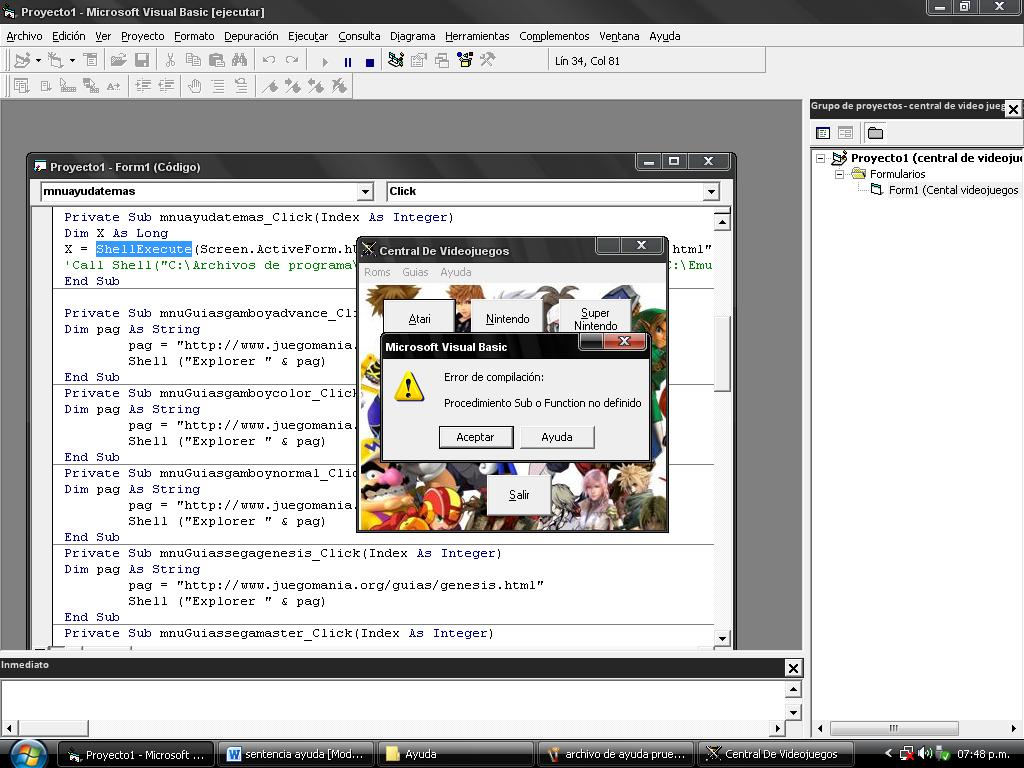Click the Super Nintendo button

coord(596,318)
